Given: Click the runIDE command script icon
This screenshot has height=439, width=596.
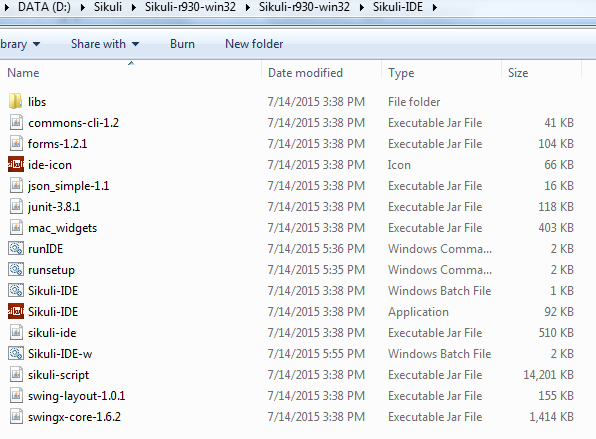Looking at the screenshot, I should (16, 248).
